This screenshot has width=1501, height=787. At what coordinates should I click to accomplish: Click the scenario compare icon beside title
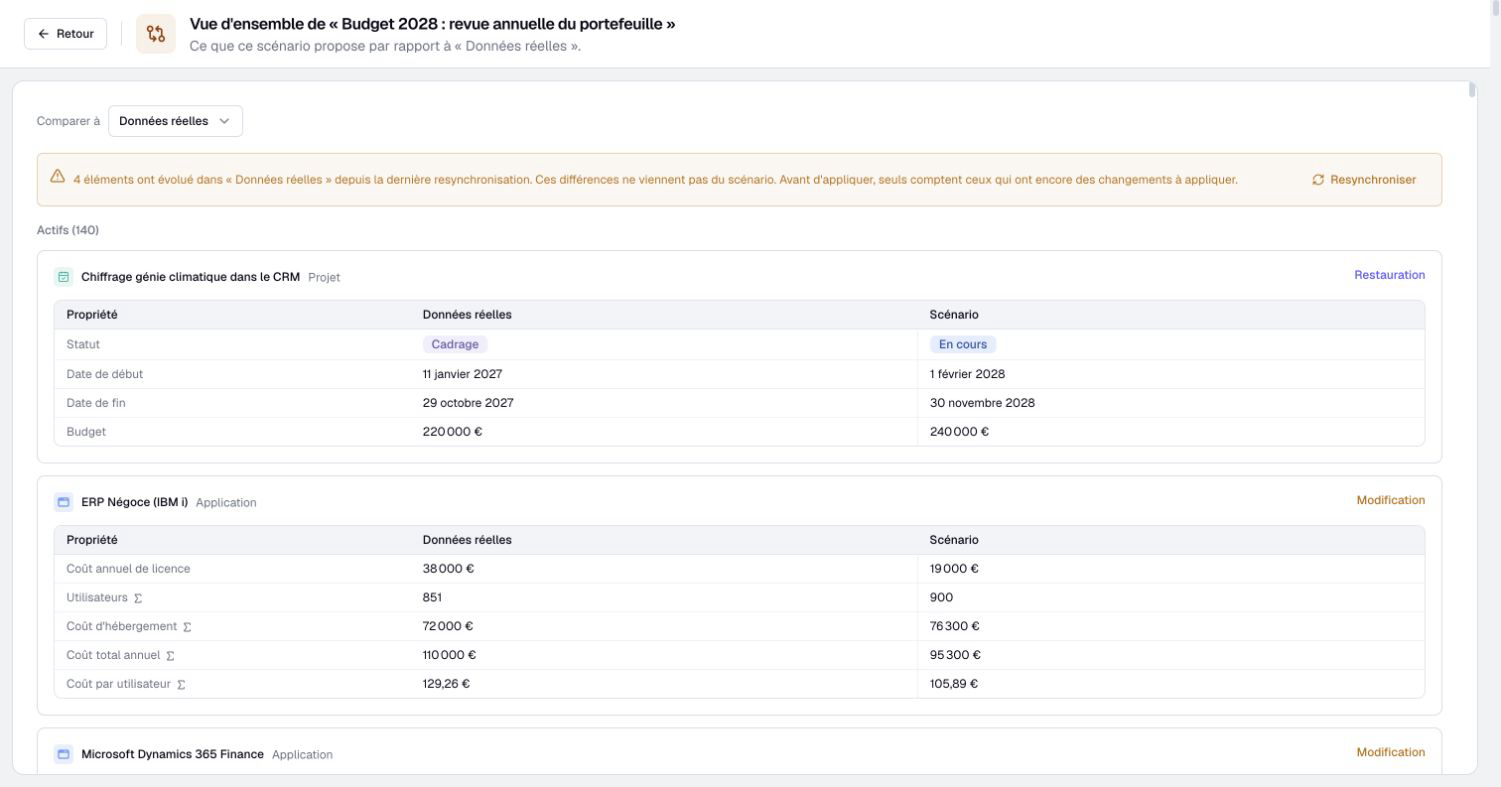pos(156,33)
